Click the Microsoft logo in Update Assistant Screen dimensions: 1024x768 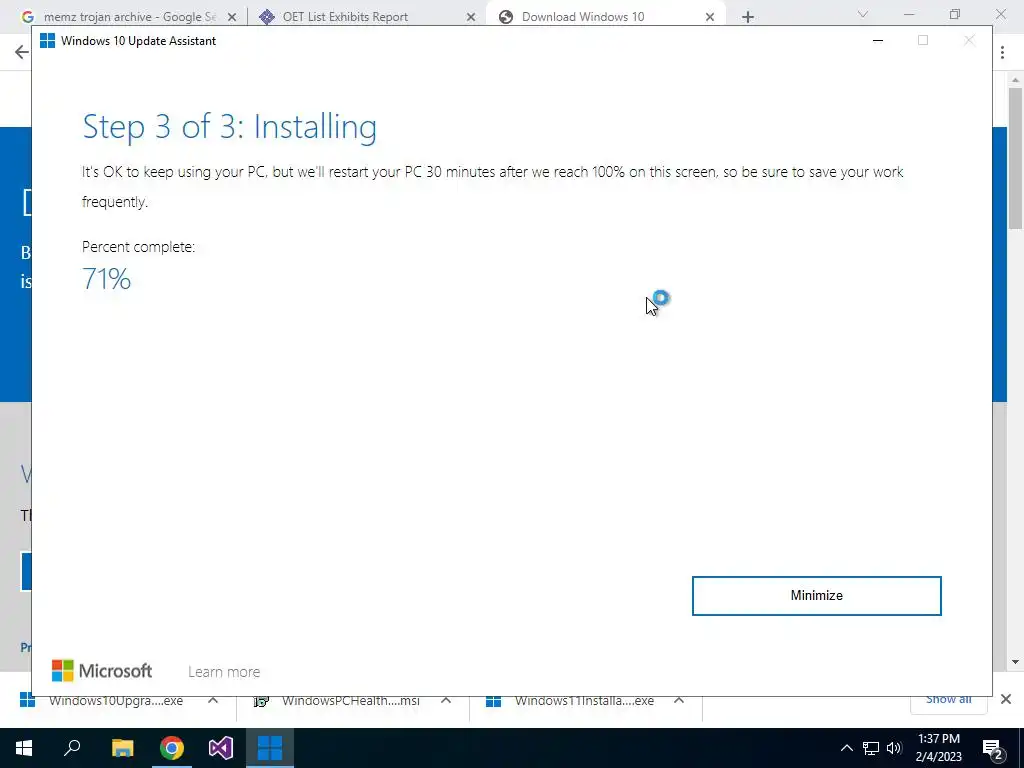[102, 671]
